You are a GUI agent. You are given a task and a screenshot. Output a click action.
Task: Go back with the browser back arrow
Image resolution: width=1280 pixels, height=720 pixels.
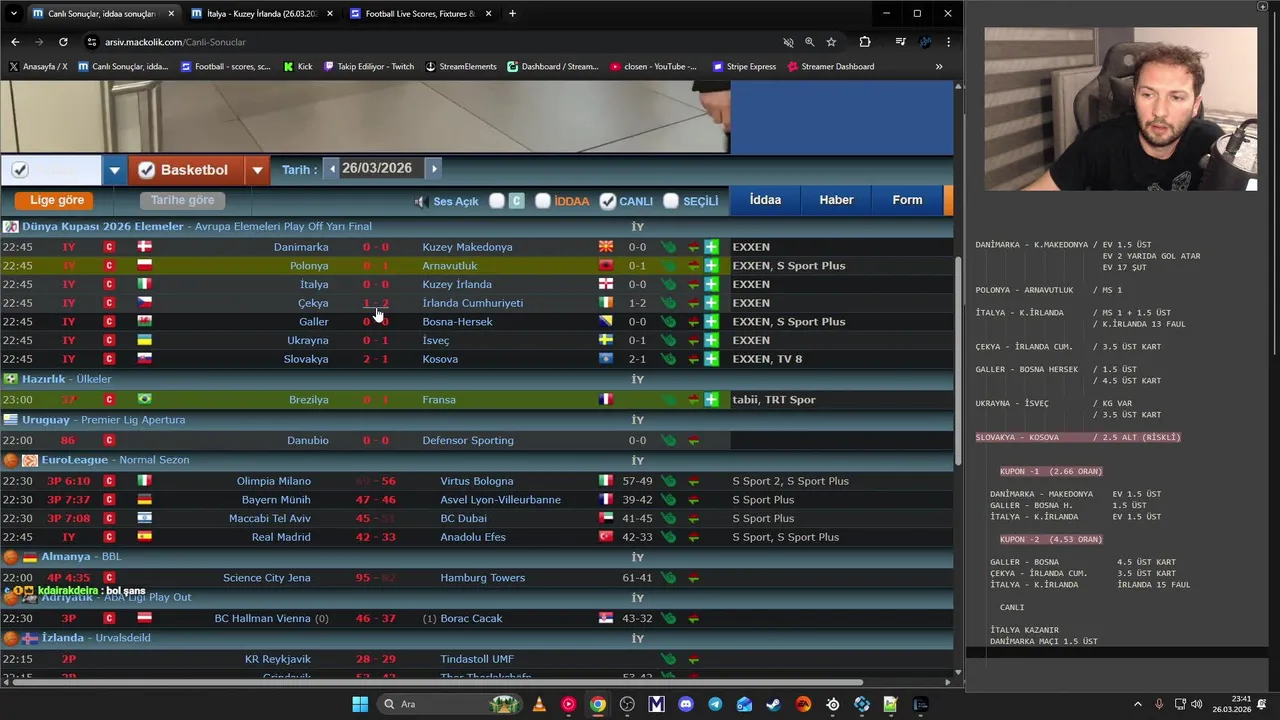pos(15,42)
